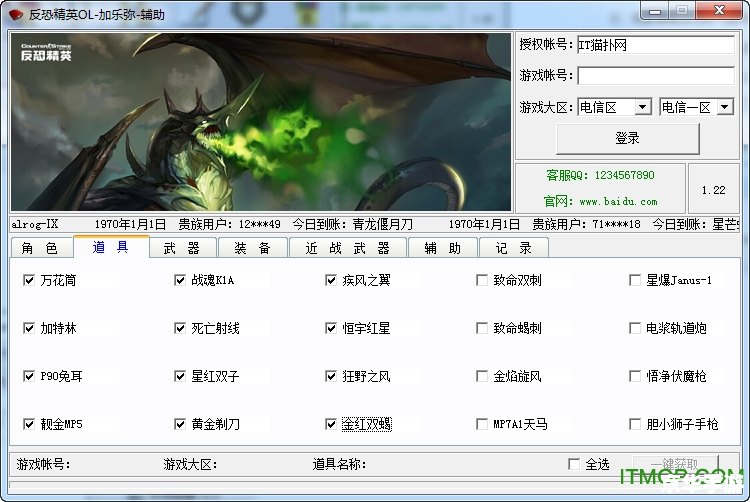The image size is (750, 502).
Task: Click into the 游戏帐号 input field
Action: click(x=656, y=76)
